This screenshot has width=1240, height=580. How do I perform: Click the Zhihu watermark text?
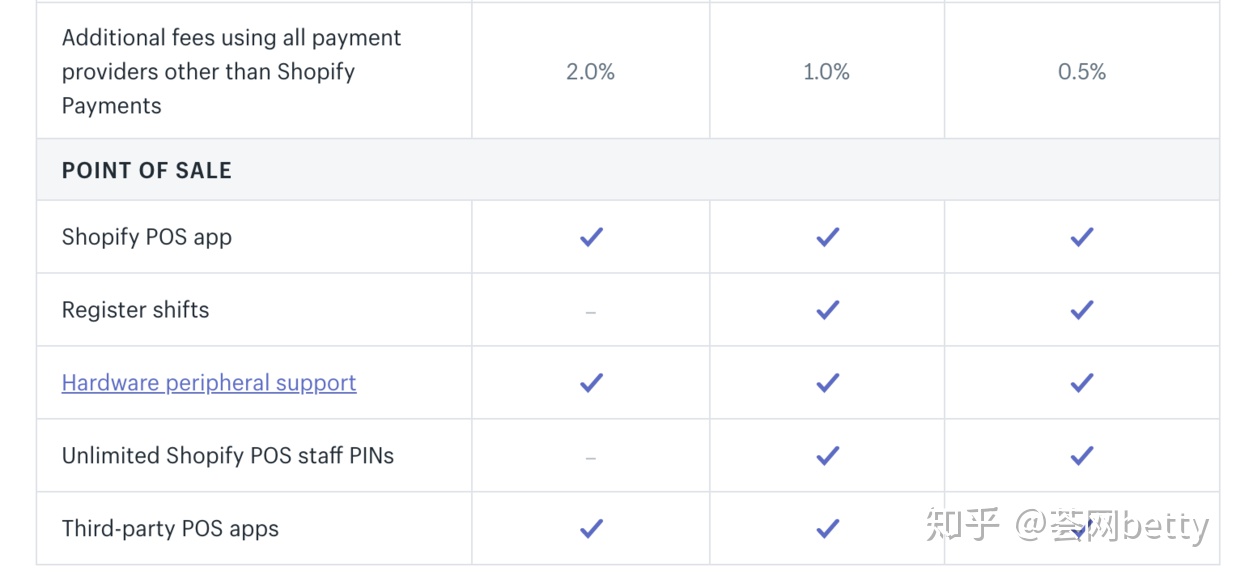pos(1066,525)
